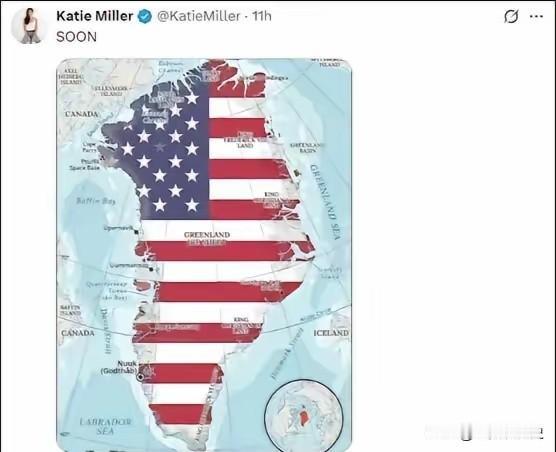Click the Baffin Bay map label
Image resolution: width=556 pixels, height=452 pixels.
[96, 201]
